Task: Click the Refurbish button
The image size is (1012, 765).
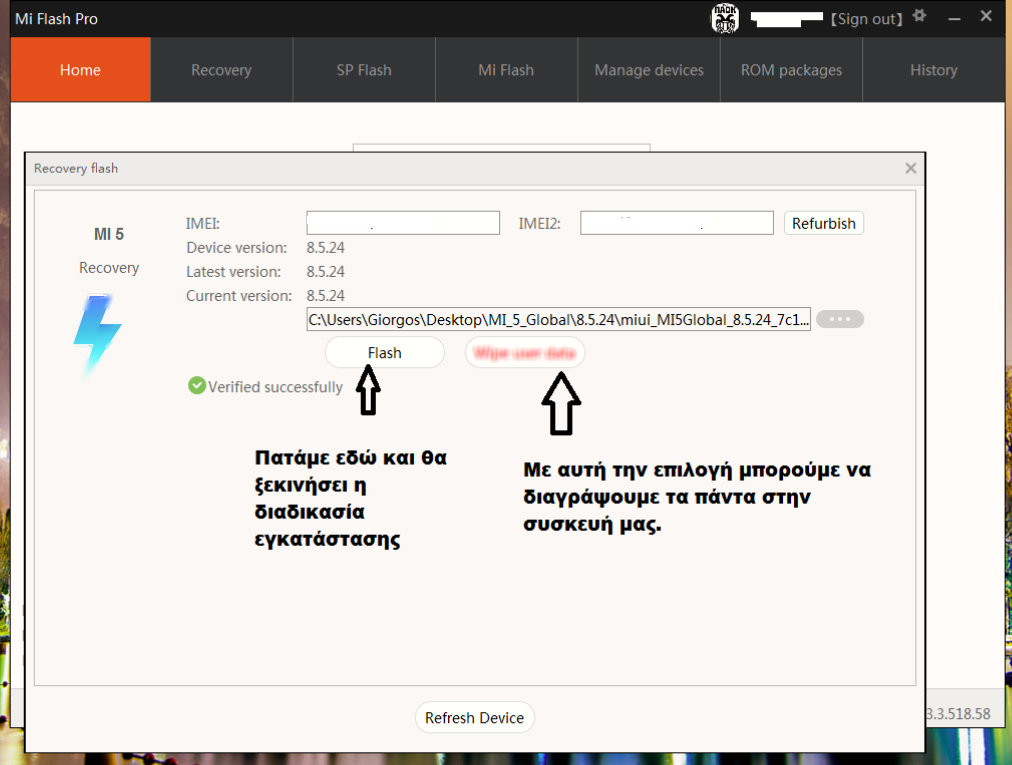Action: 824,223
